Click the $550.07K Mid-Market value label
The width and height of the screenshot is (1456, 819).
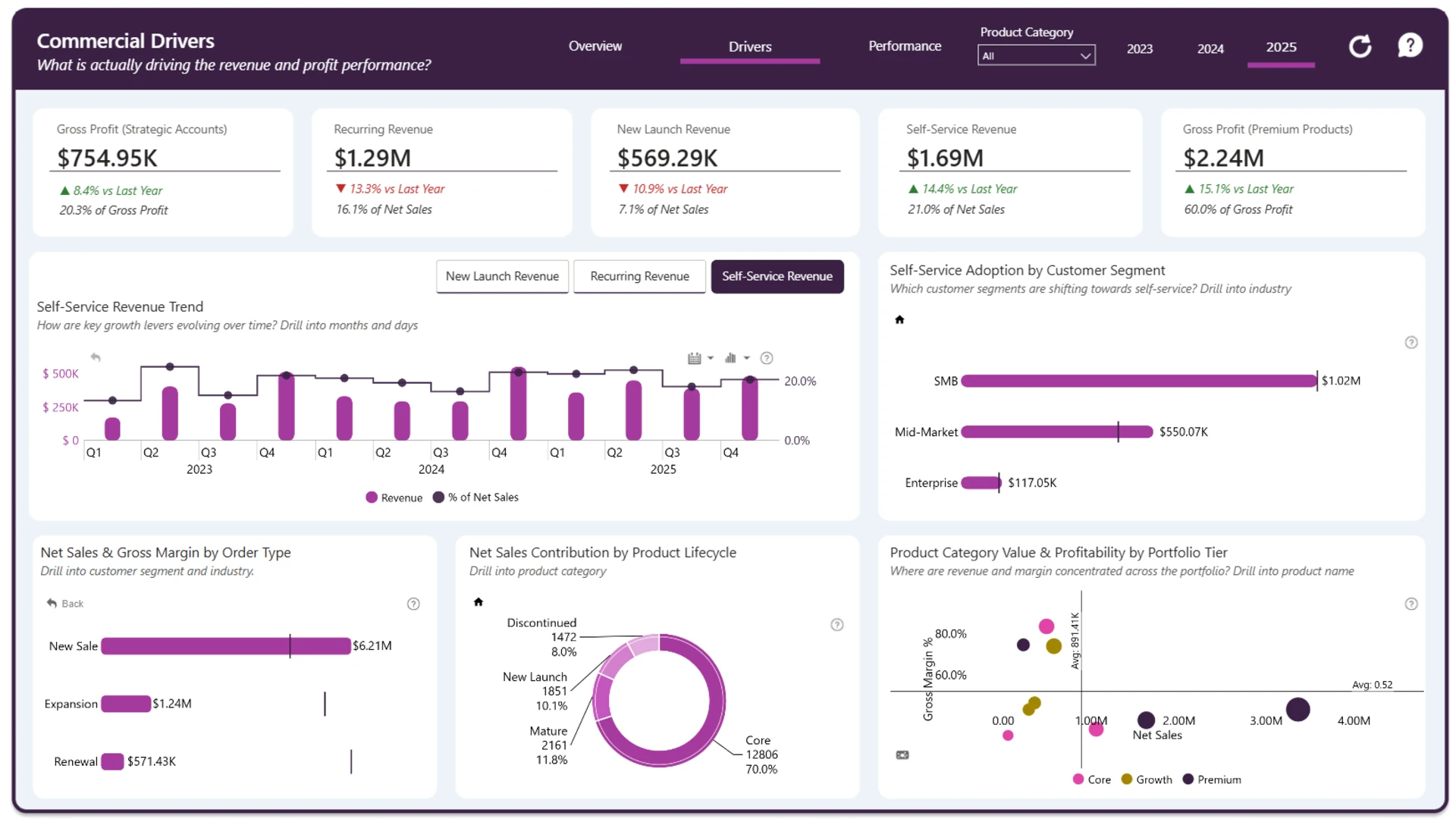pyautogui.click(x=1184, y=431)
